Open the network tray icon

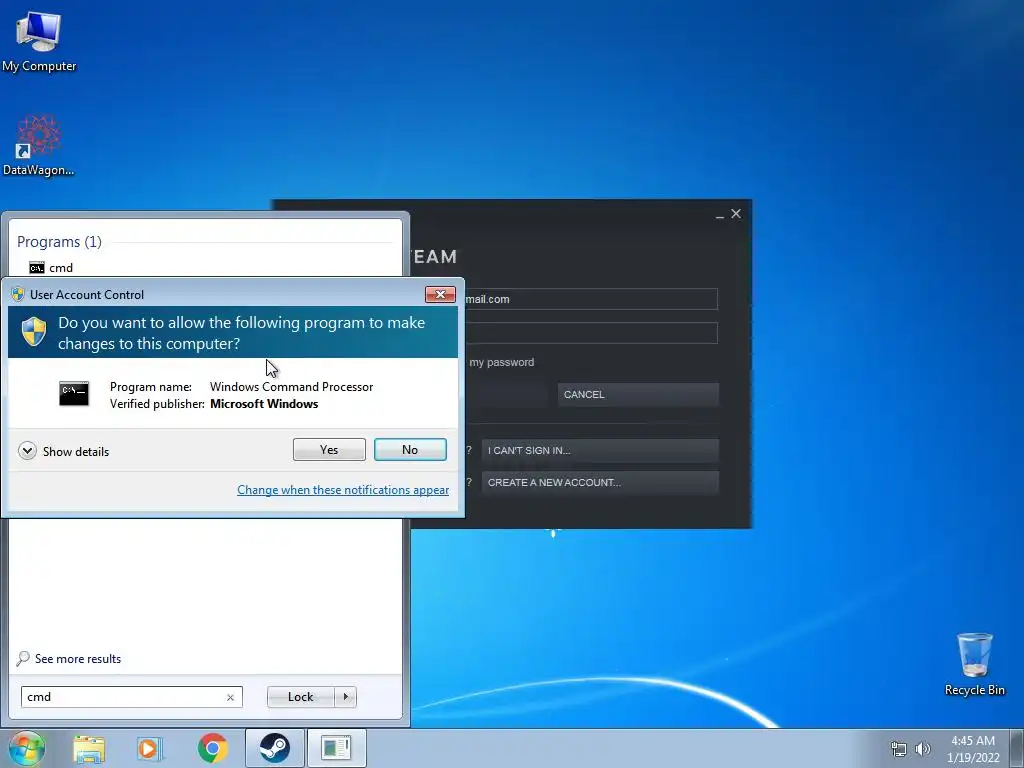(x=899, y=749)
